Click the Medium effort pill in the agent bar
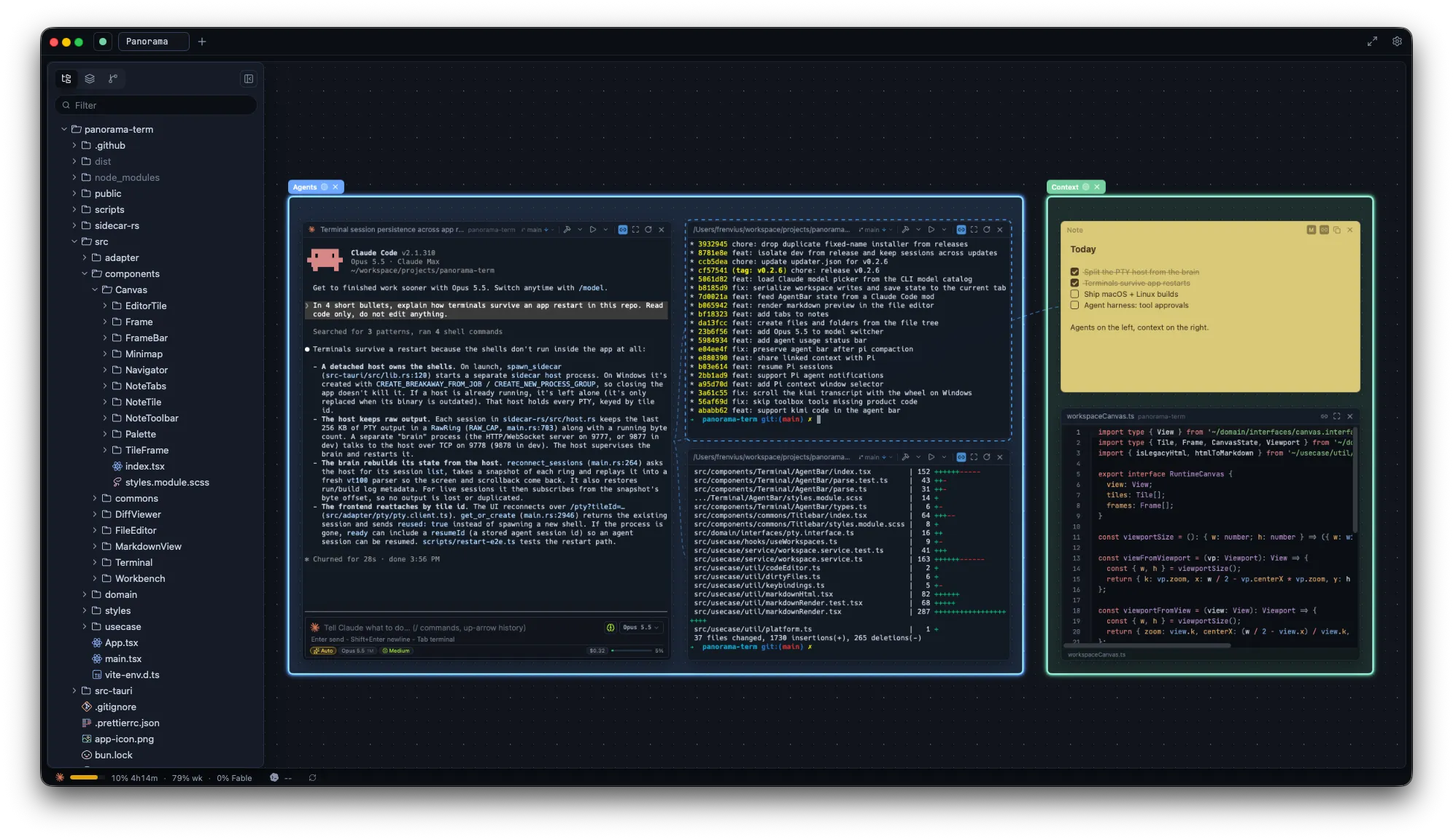Viewport: 1453px width, 840px height. 396,650
